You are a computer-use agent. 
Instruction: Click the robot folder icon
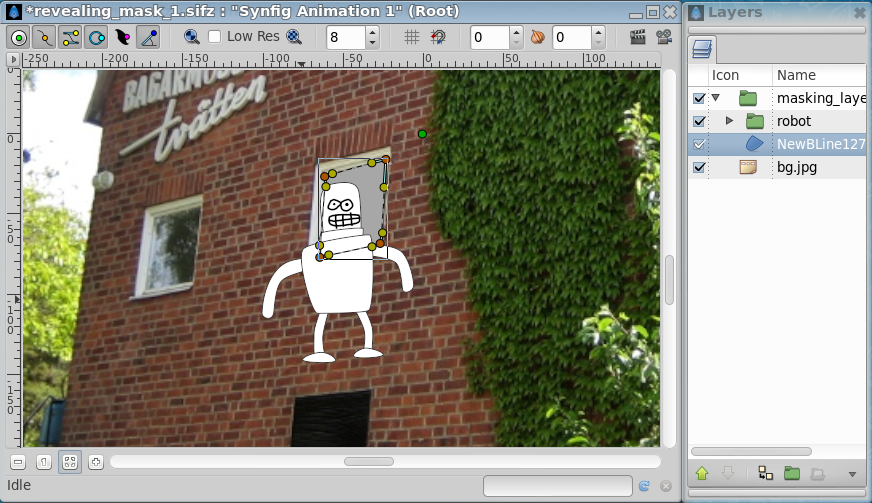tap(755, 121)
